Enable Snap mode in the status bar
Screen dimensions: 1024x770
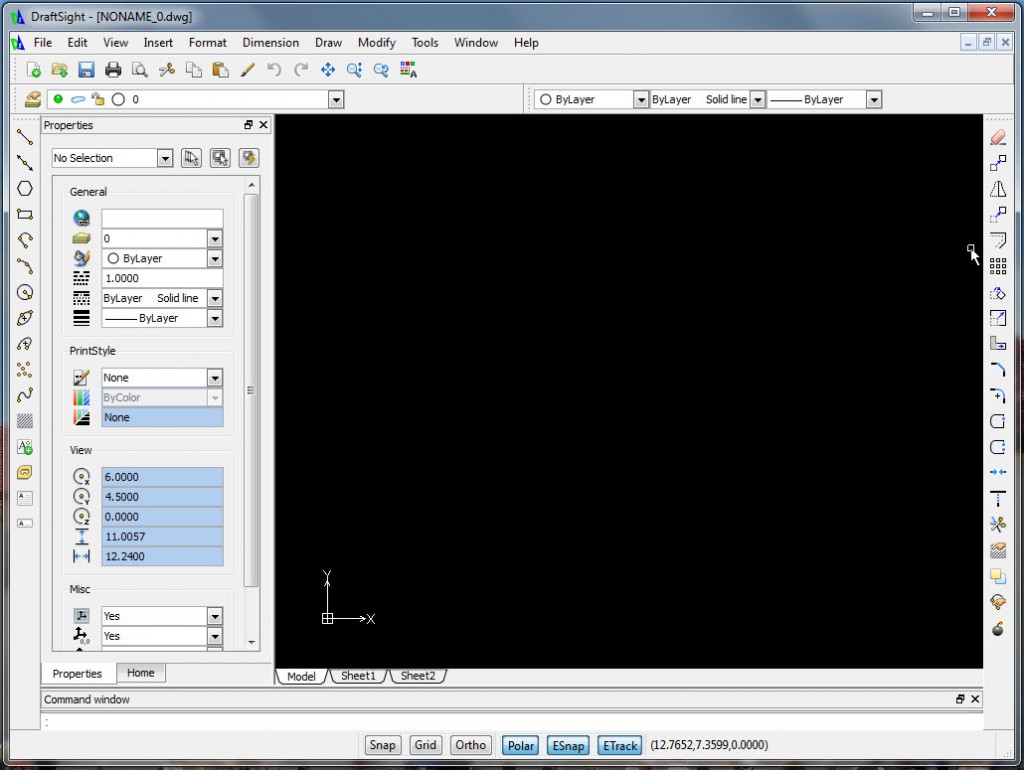tap(382, 745)
